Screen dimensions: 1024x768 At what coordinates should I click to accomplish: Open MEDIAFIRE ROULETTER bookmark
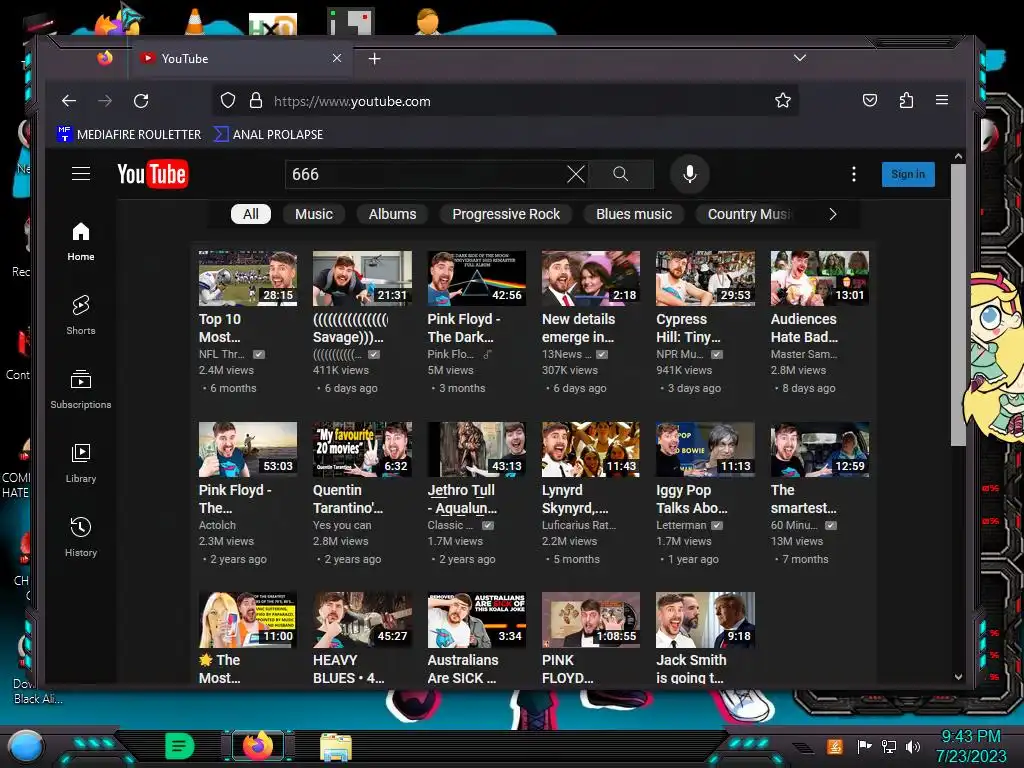pyautogui.click(x=129, y=135)
